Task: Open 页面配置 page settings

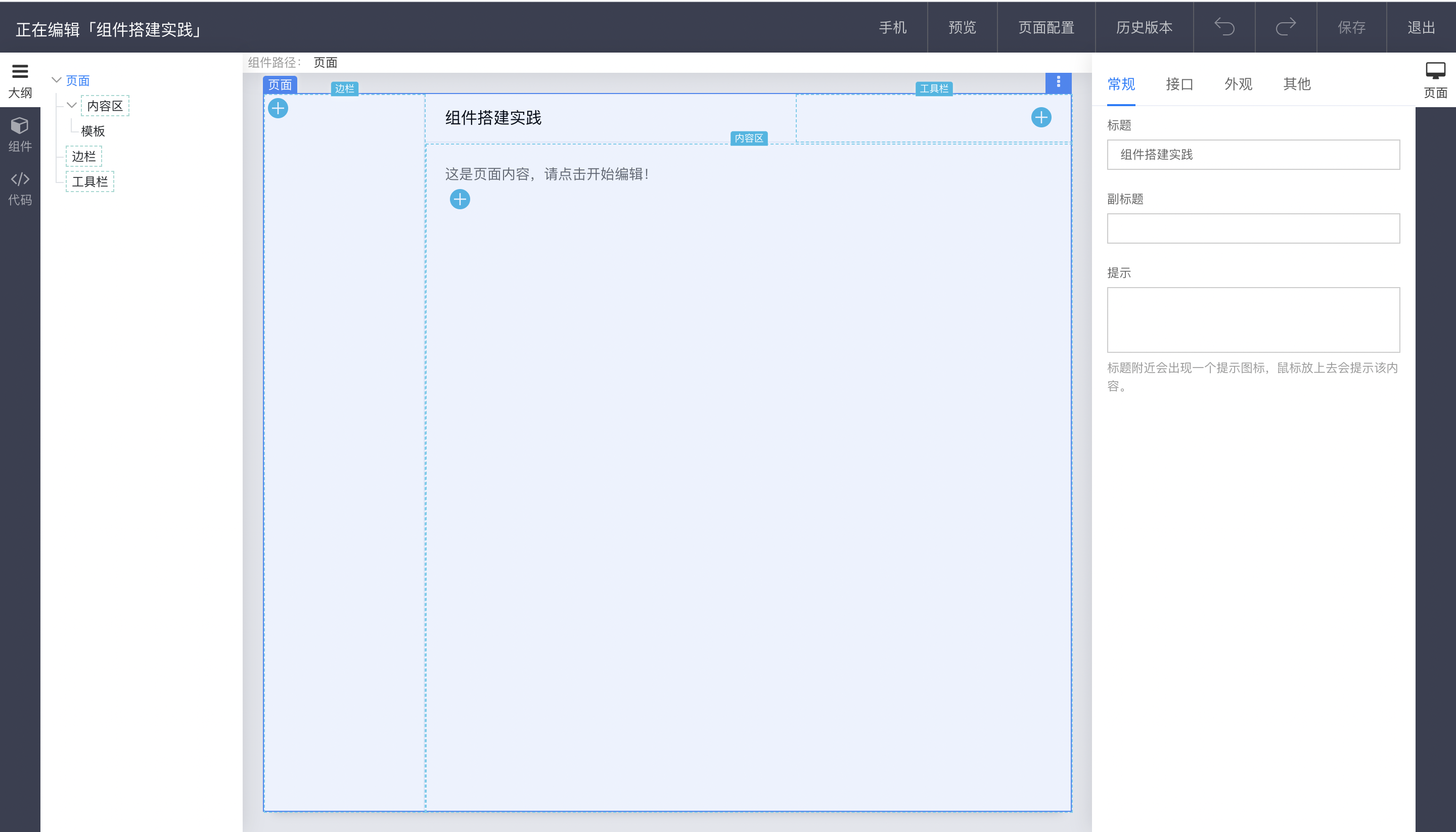Action: (1046, 27)
